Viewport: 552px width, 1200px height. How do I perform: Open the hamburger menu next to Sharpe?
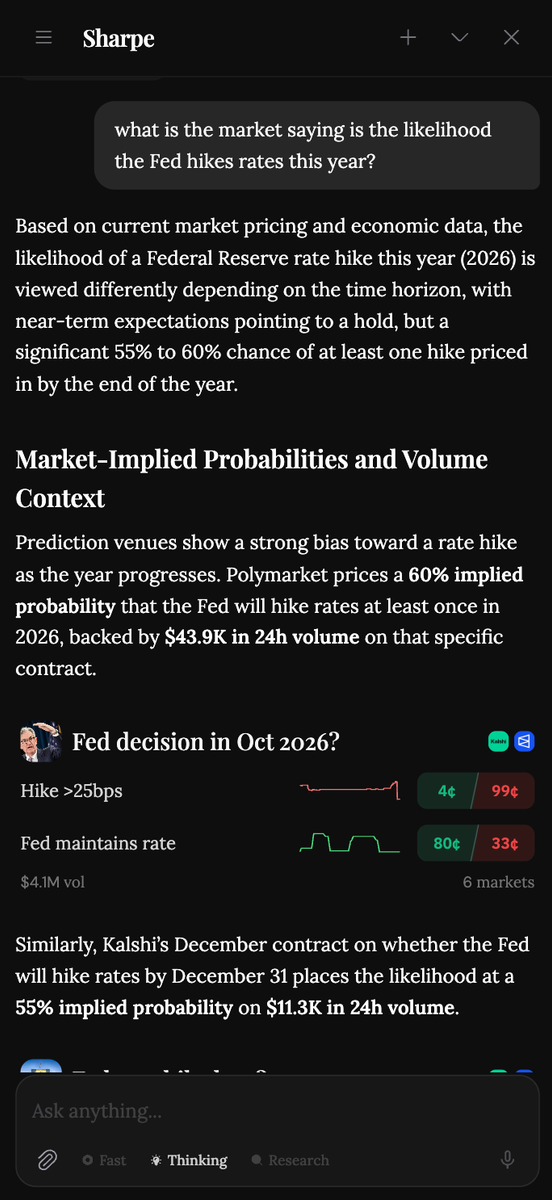(43, 38)
